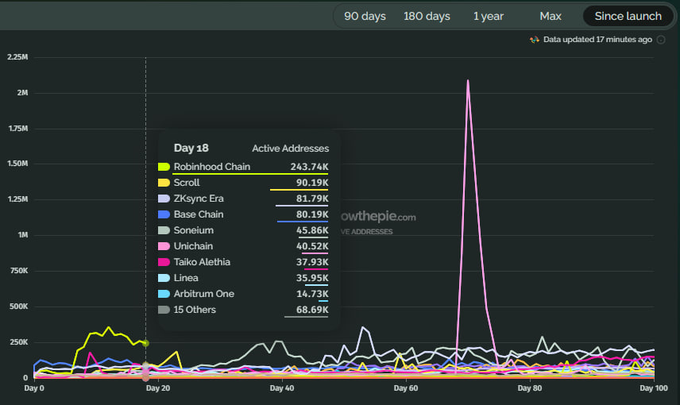Click the Taiko Alethia magenta swatch
Screen dimensions: 680x405
(164, 262)
